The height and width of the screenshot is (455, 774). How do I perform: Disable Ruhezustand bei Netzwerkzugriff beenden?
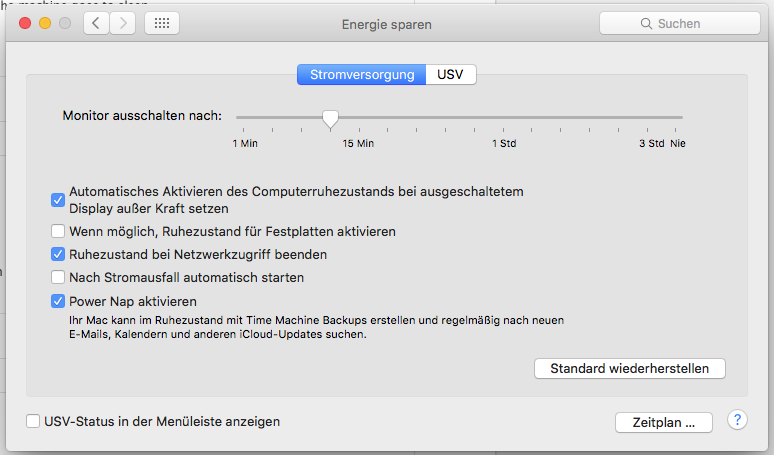pos(58,254)
